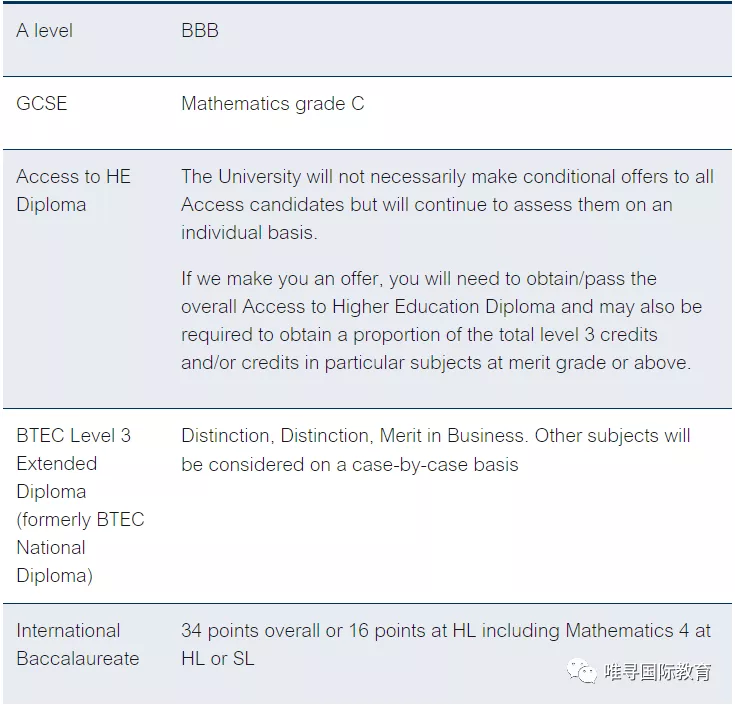Click 'individual basis.' text line
The width and height of the screenshot is (735, 705).
pyautogui.click(x=249, y=232)
